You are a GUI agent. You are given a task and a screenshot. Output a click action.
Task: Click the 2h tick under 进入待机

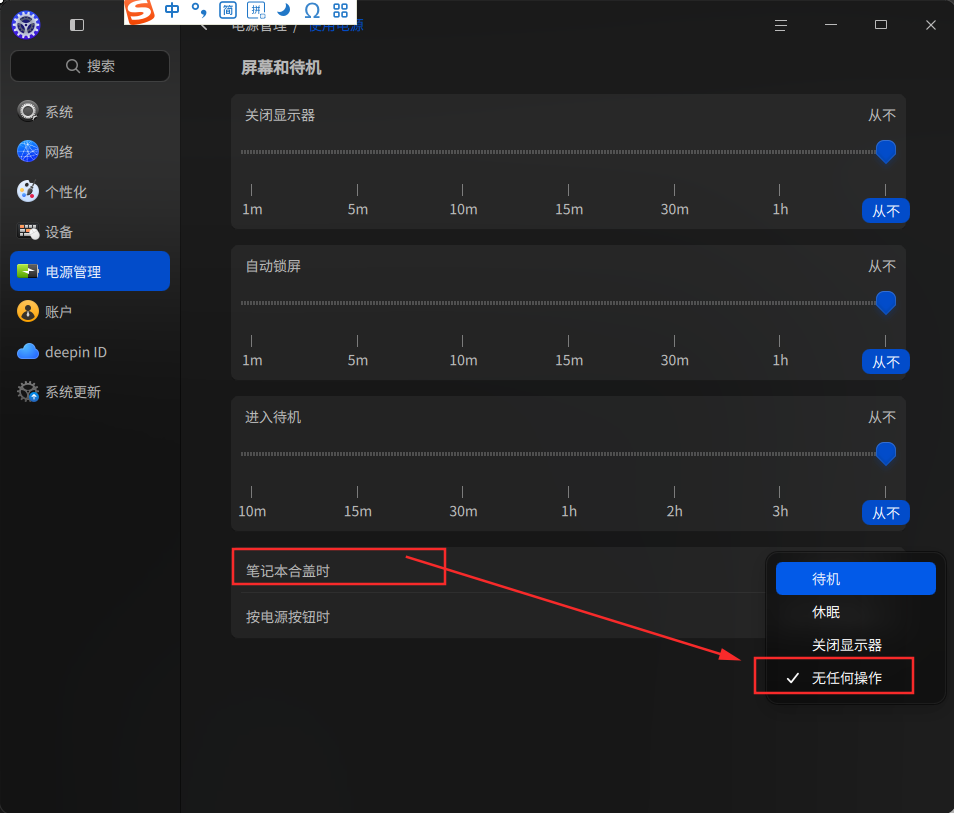point(674,503)
